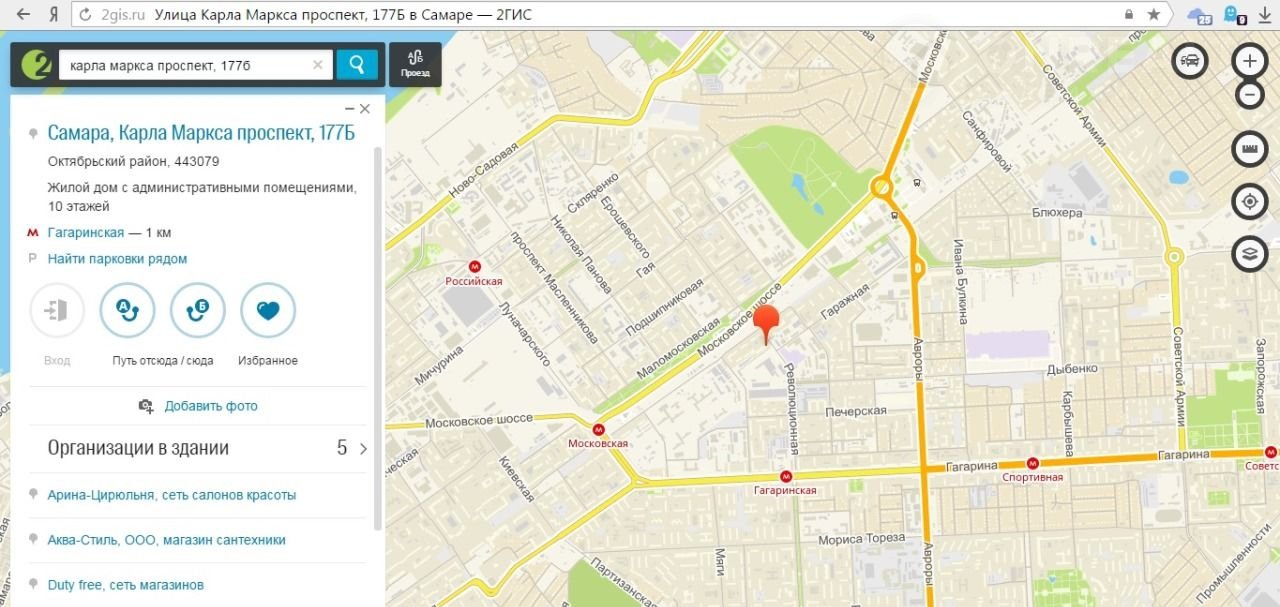Open the Проезд route planner
This screenshot has width=1280, height=607.
(415, 65)
